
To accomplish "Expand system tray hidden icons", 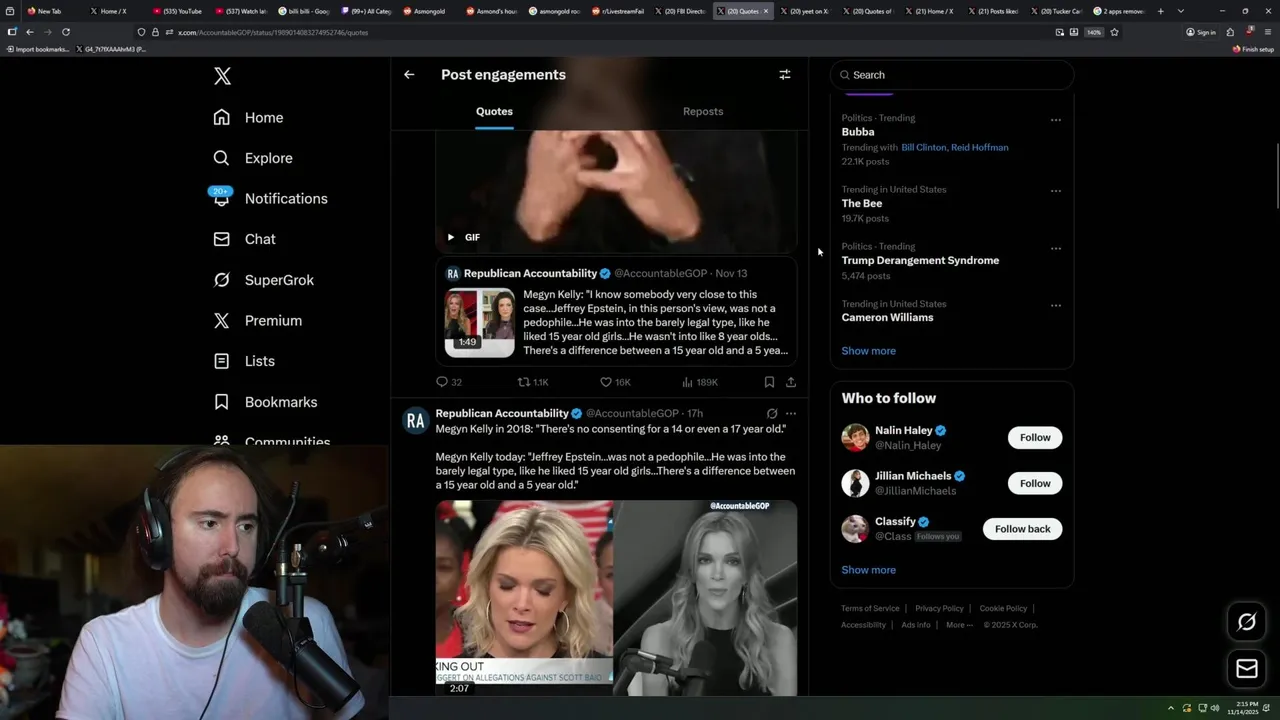I will 1170,708.
